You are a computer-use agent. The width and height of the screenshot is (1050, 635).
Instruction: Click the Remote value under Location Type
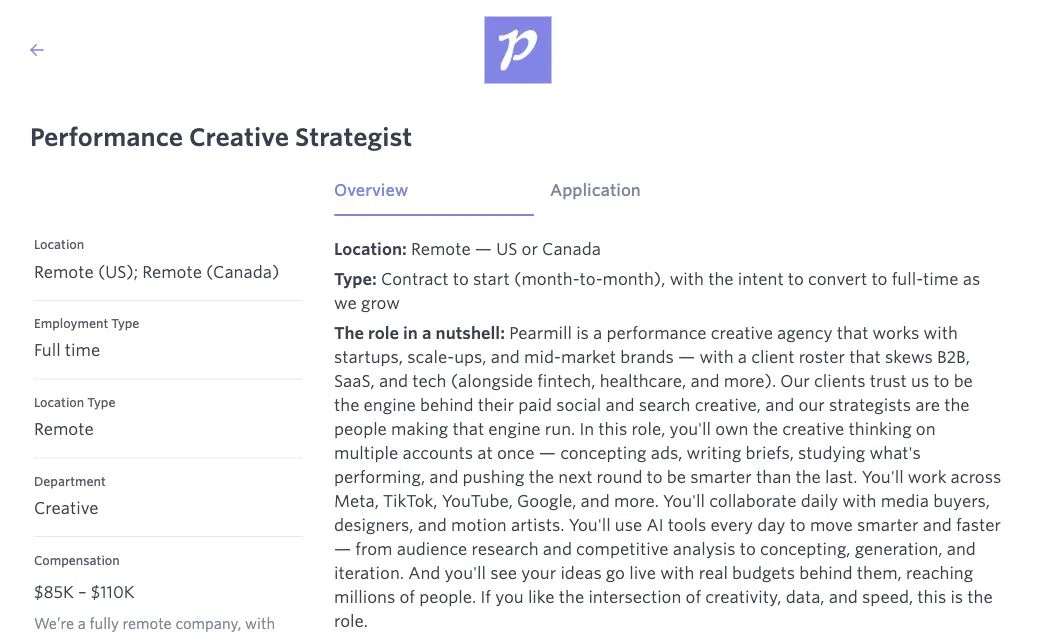tap(64, 429)
